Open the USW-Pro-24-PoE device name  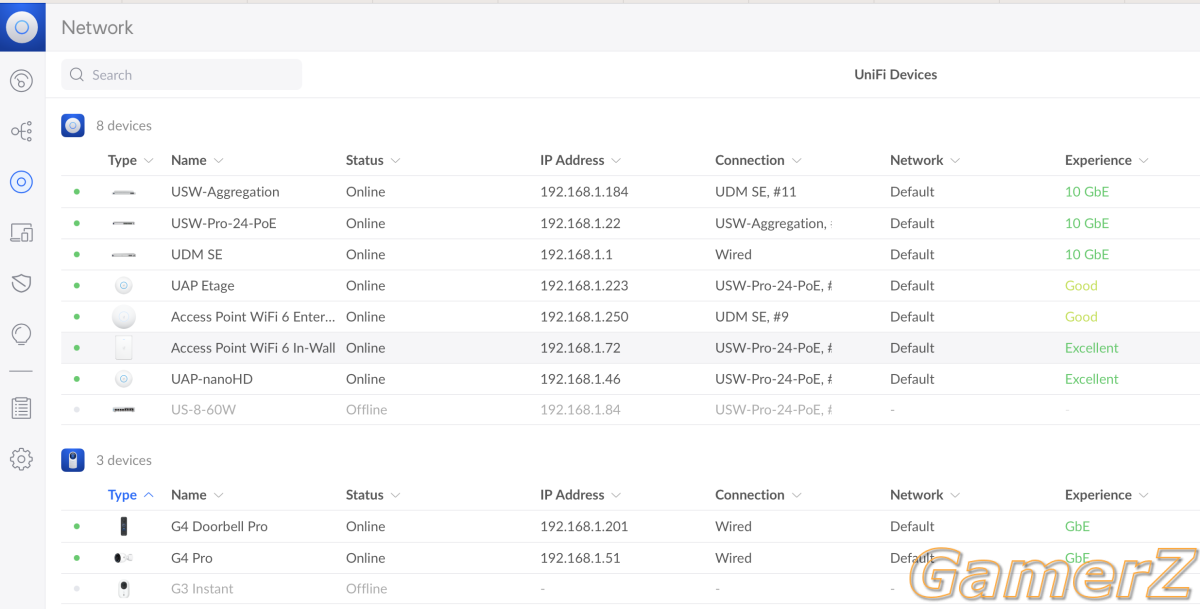[x=224, y=223]
